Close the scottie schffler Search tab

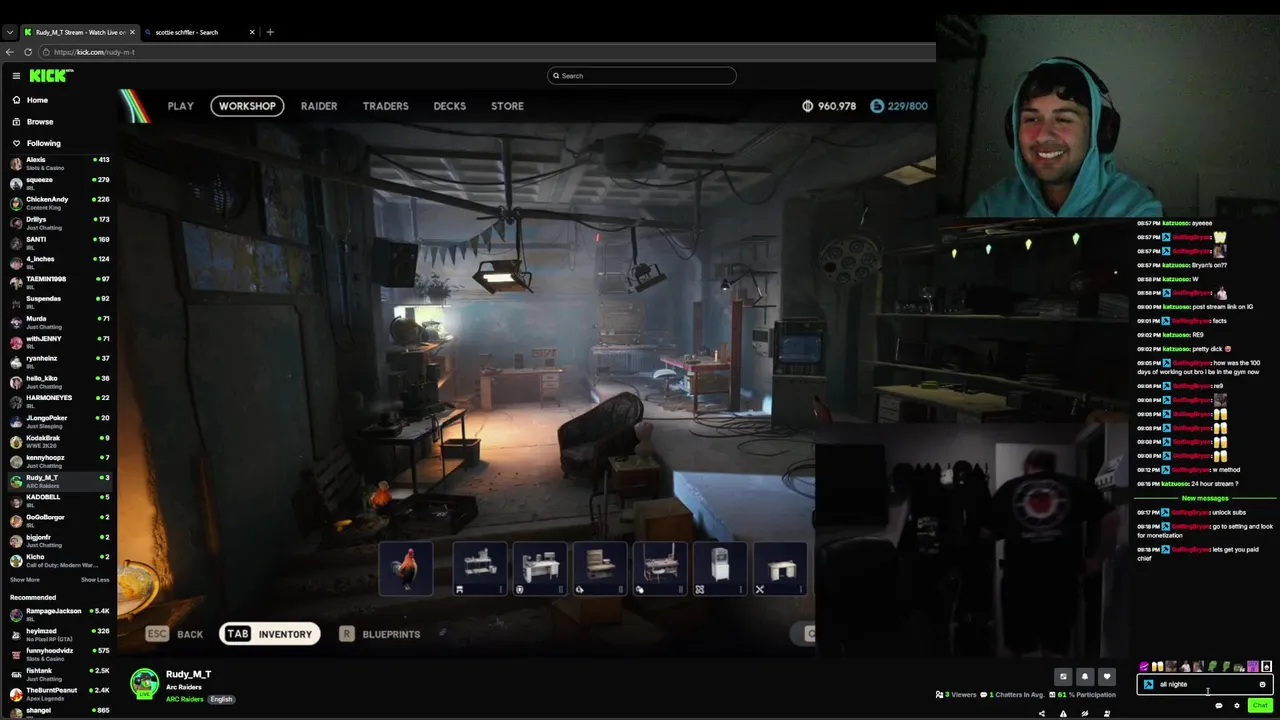[x=252, y=32]
